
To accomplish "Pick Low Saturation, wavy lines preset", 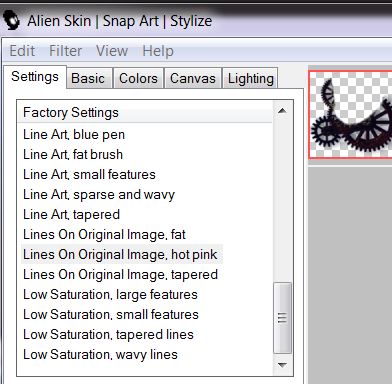I will tap(100, 355).
